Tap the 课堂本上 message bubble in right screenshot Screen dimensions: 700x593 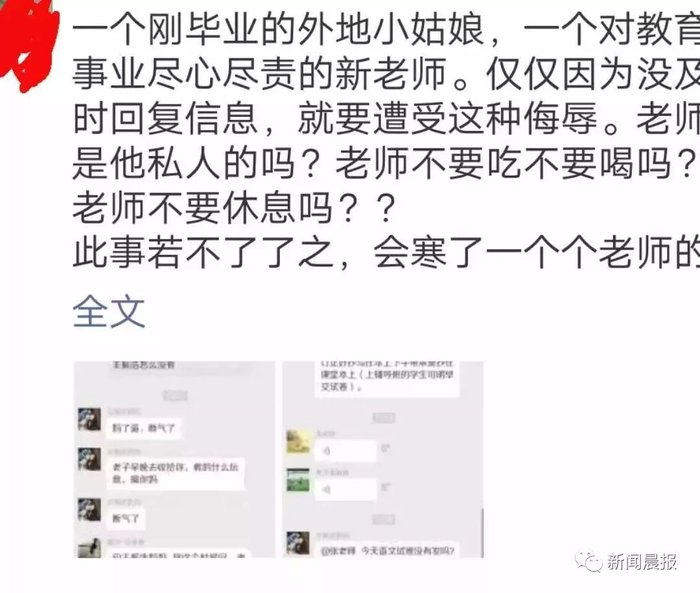pyautogui.click(x=388, y=379)
